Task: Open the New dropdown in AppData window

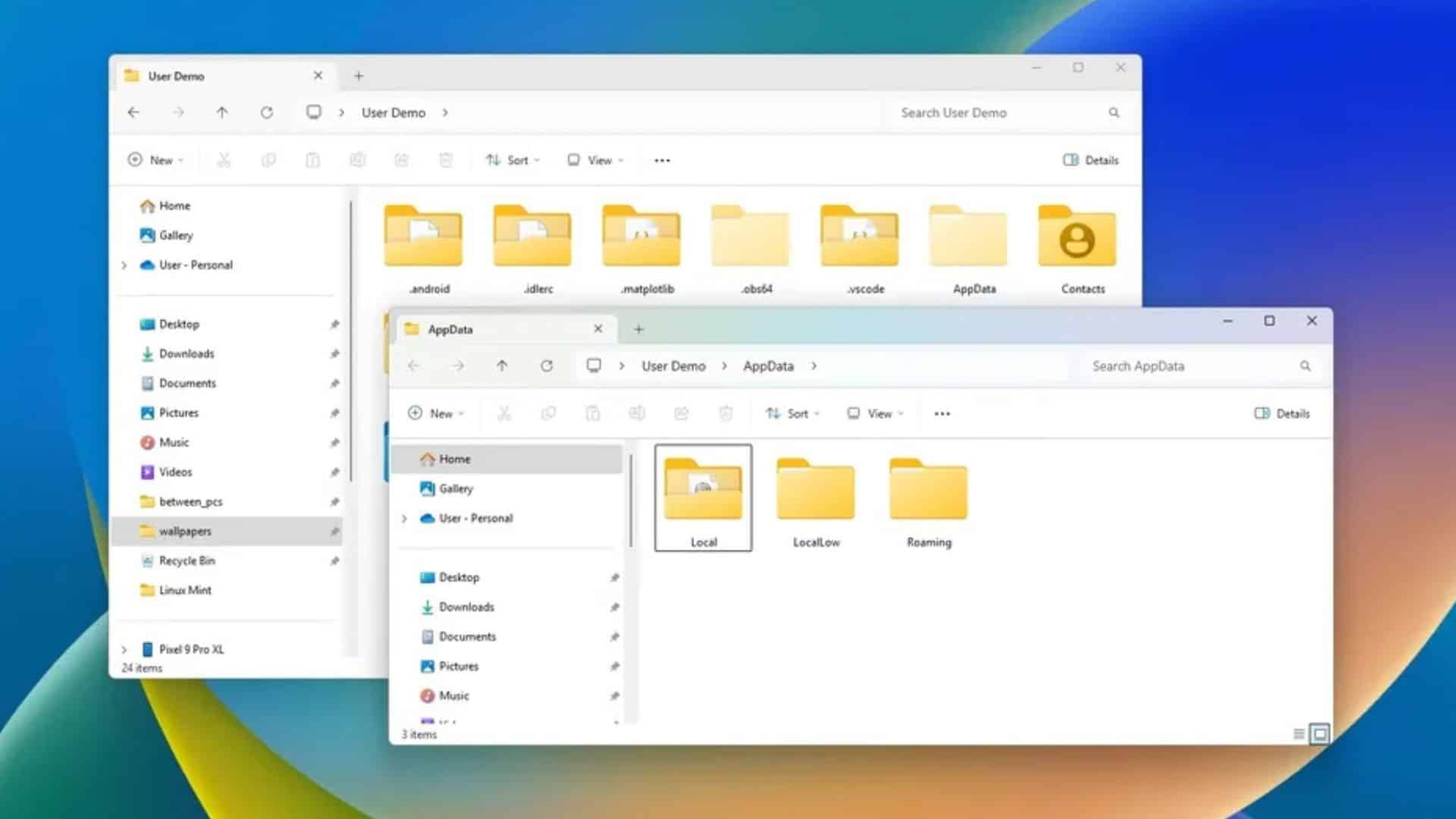Action: (436, 413)
